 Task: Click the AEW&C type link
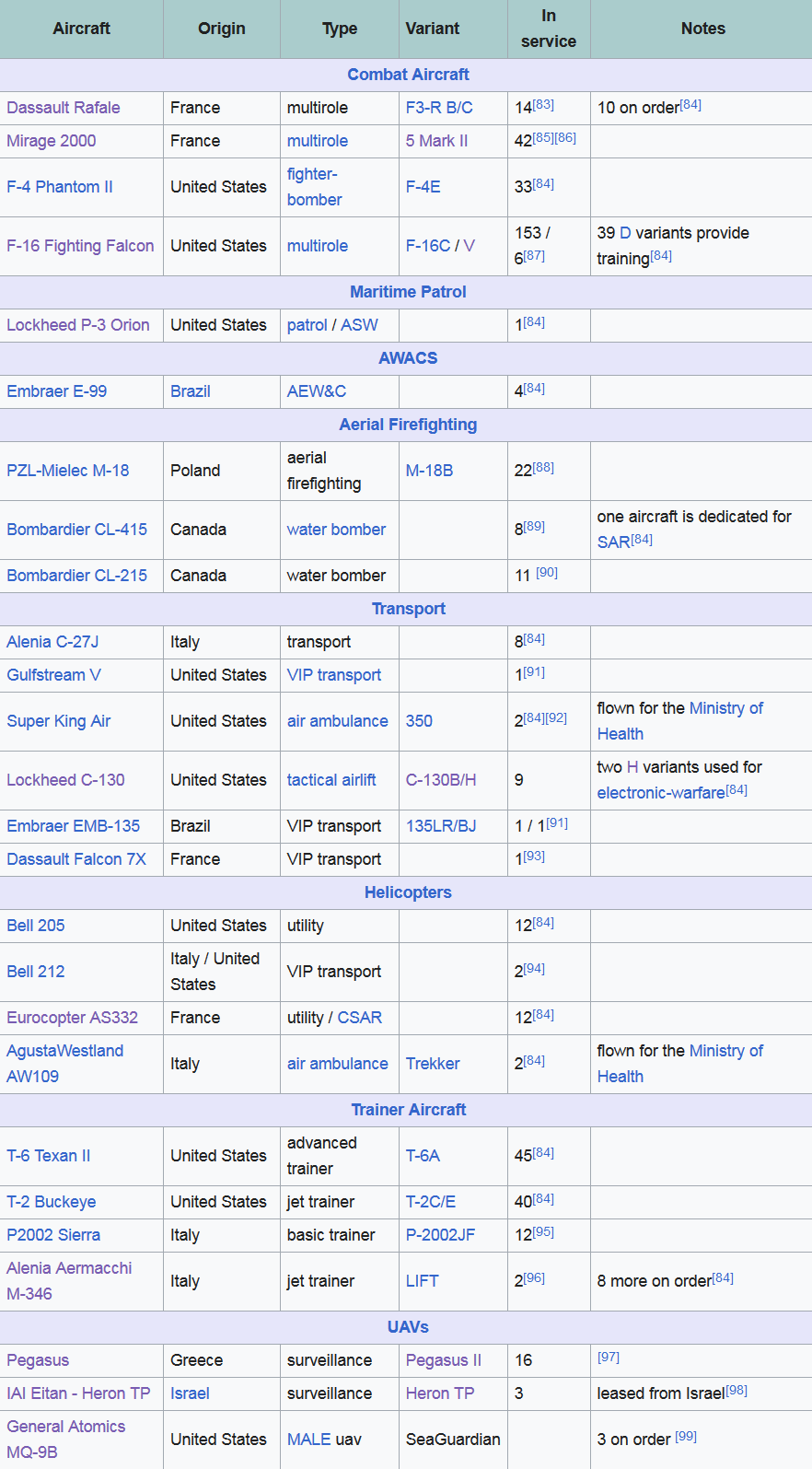pos(317,391)
